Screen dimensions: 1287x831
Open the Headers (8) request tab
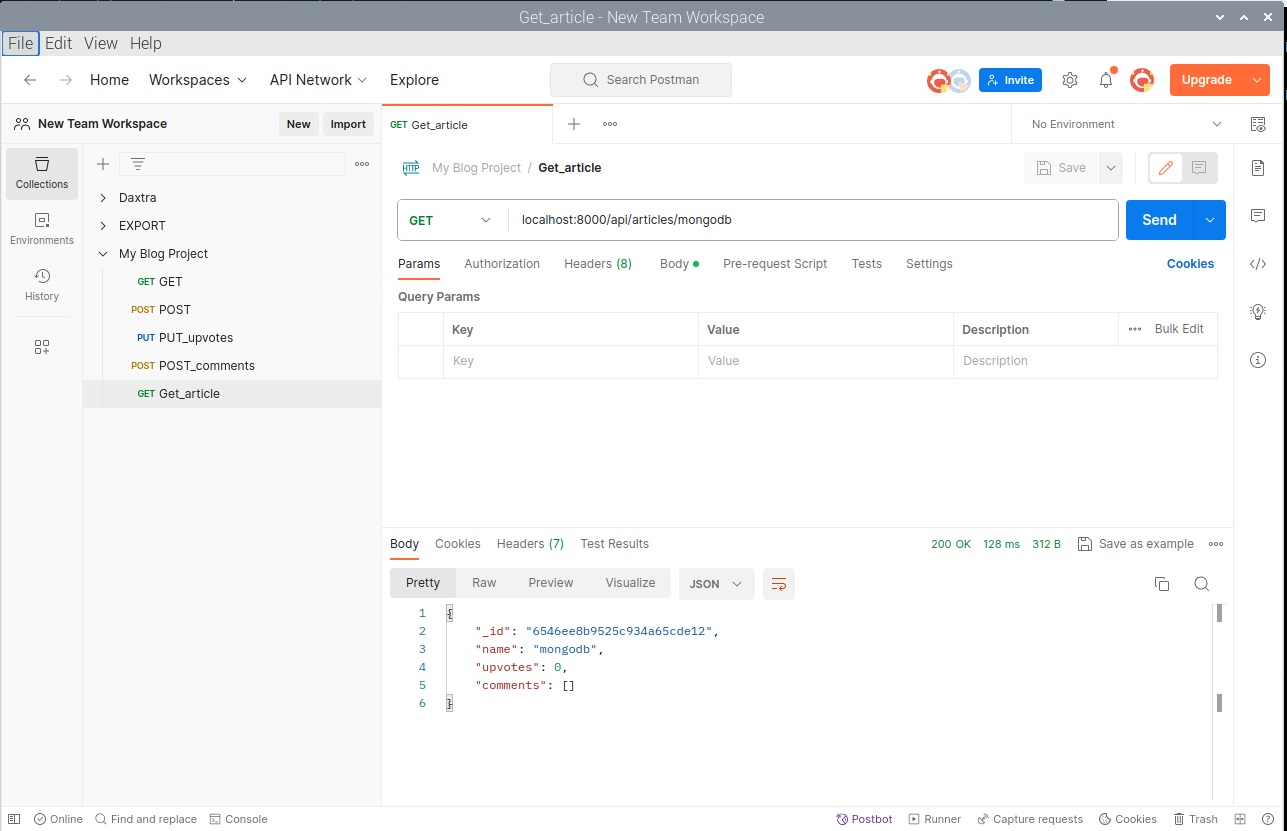tap(598, 264)
